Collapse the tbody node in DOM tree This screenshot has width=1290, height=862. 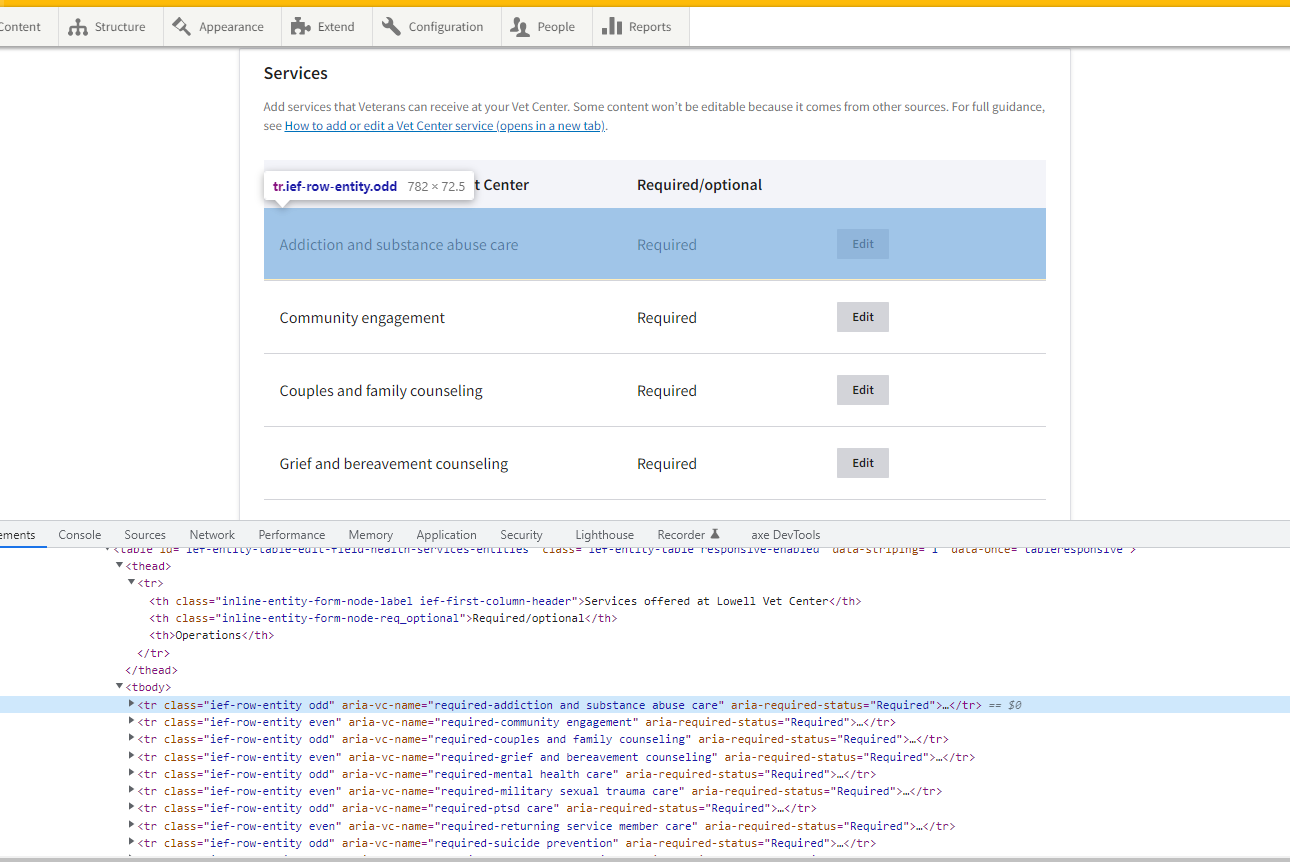(120, 687)
